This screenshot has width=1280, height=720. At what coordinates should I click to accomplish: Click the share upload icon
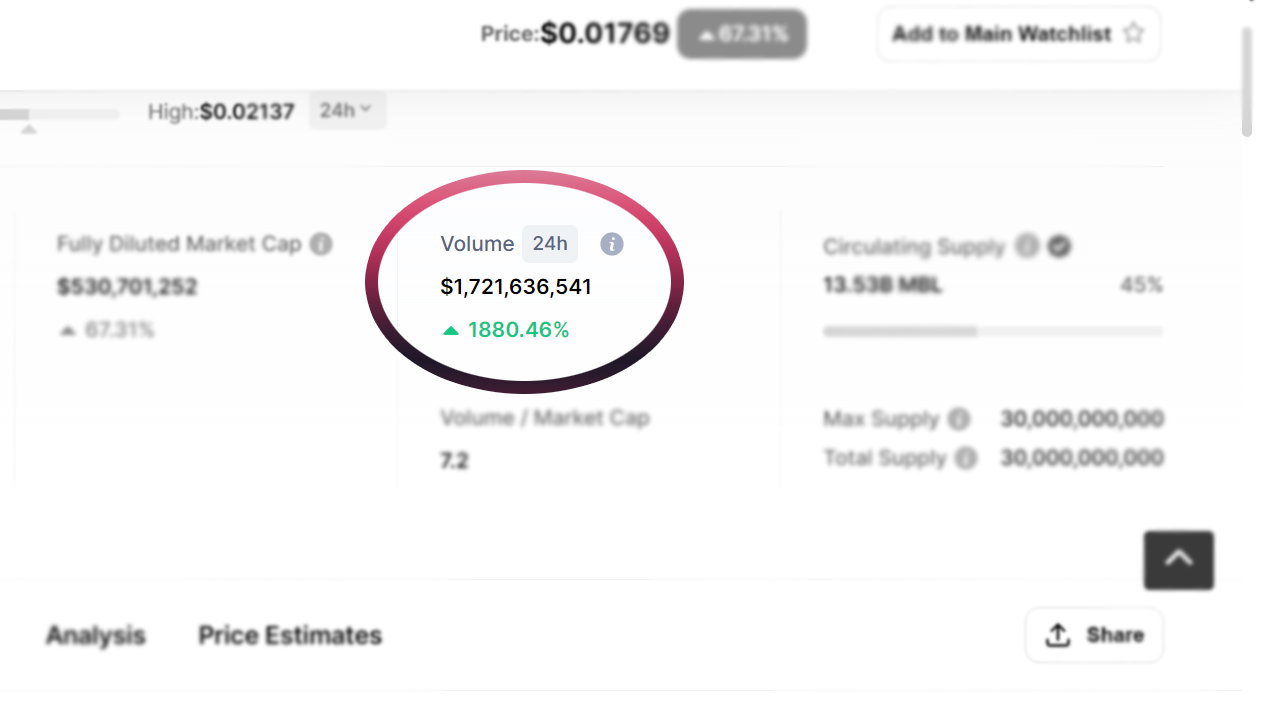[x=1058, y=635]
